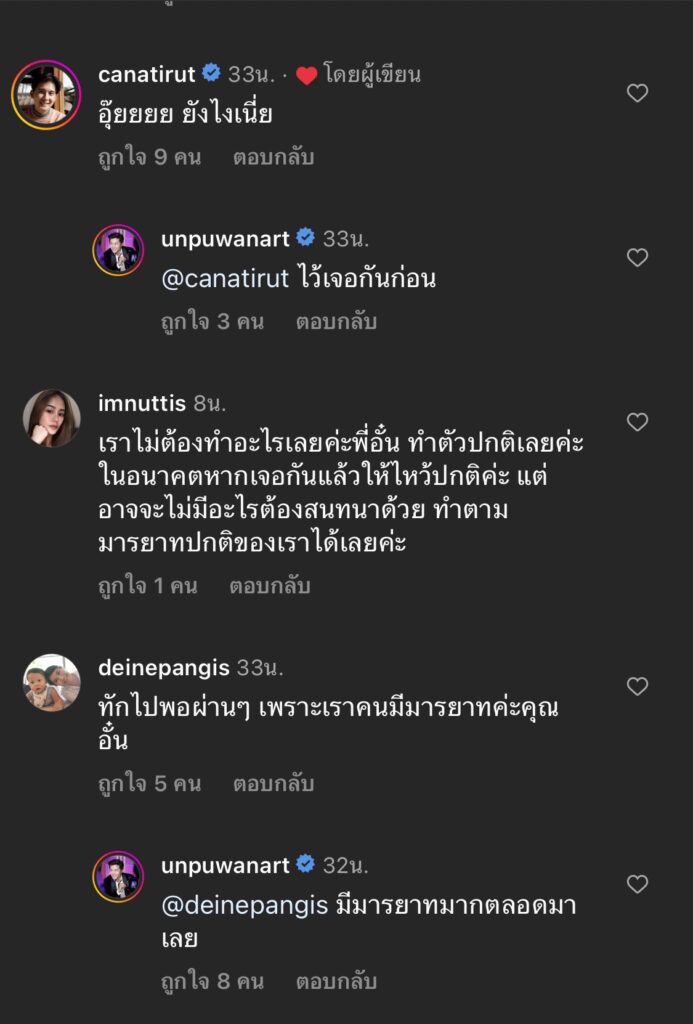Screen dimensions: 693x1024
Task: Tap the @canatirut mention in the reply
Action: pos(228,280)
